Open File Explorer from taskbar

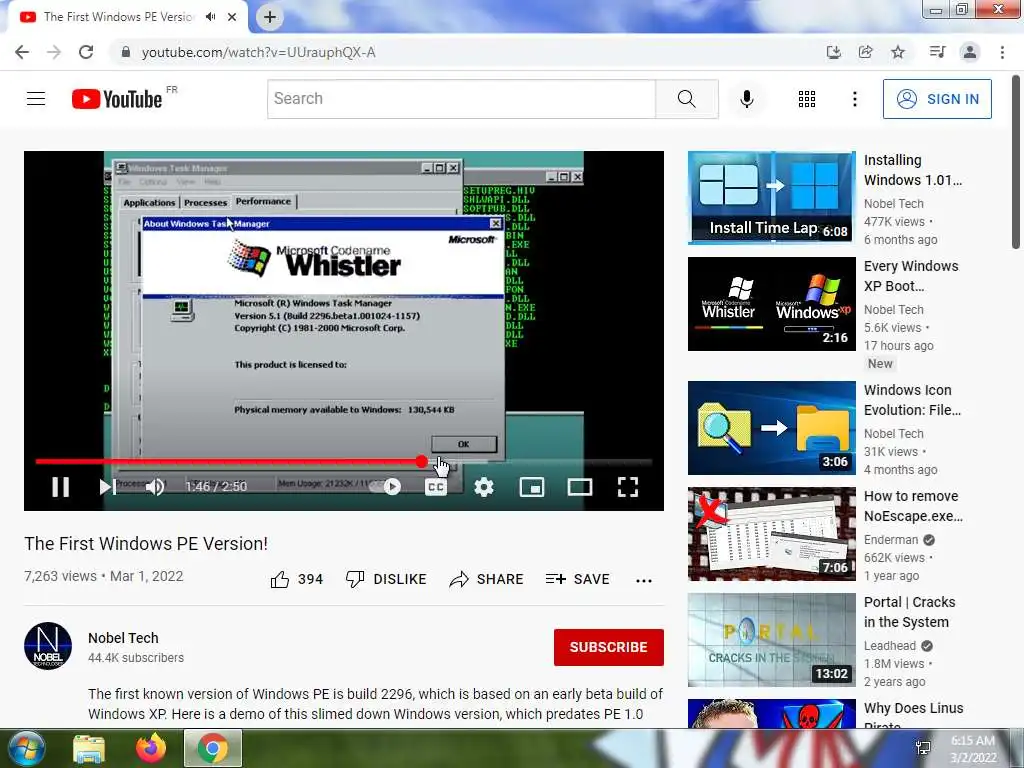click(x=89, y=748)
